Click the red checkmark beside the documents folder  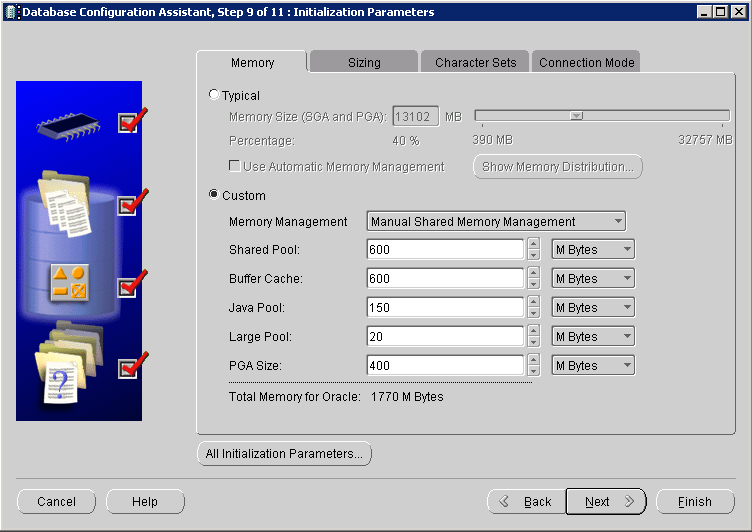(132, 202)
